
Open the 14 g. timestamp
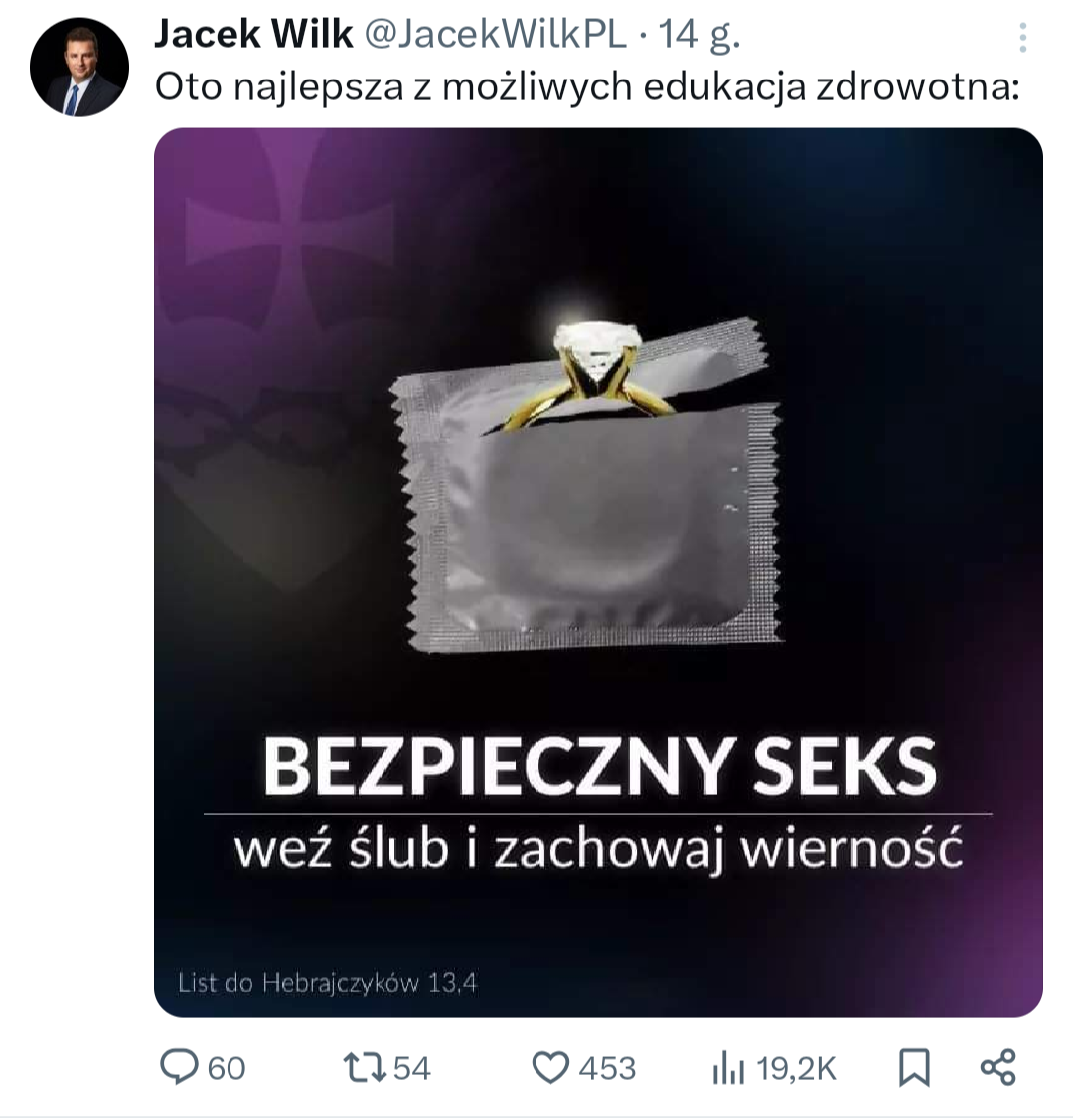click(x=698, y=35)
